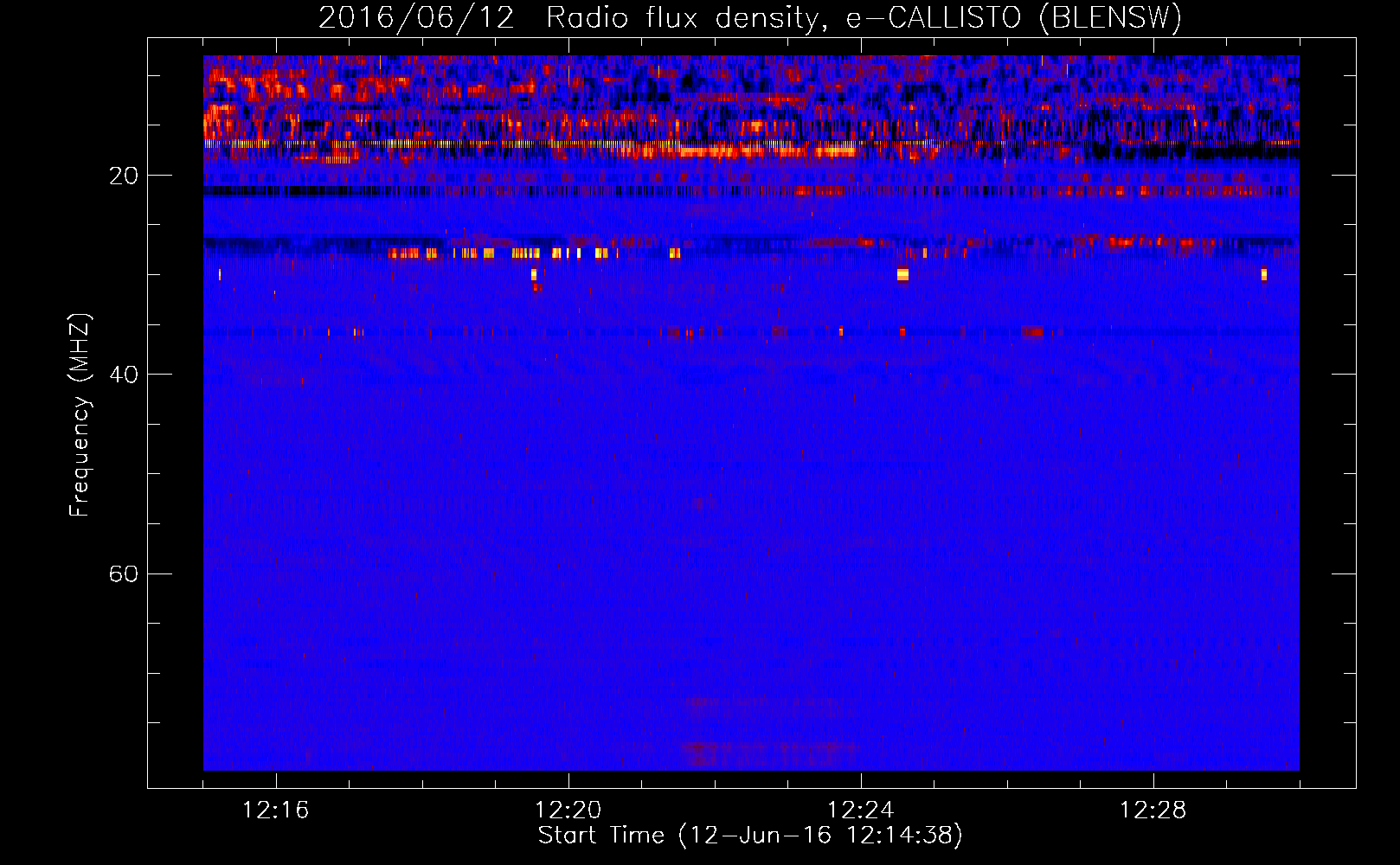Click the 'Start Time (12-Jun-16 12:14:38)' label

coord(750,836)
